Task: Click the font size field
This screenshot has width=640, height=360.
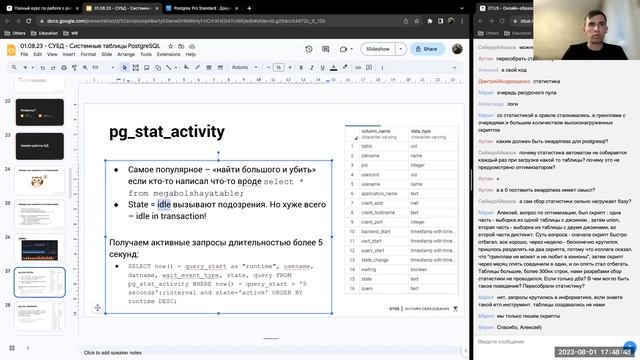Action: pyautogui.click(x=279, y=67)
